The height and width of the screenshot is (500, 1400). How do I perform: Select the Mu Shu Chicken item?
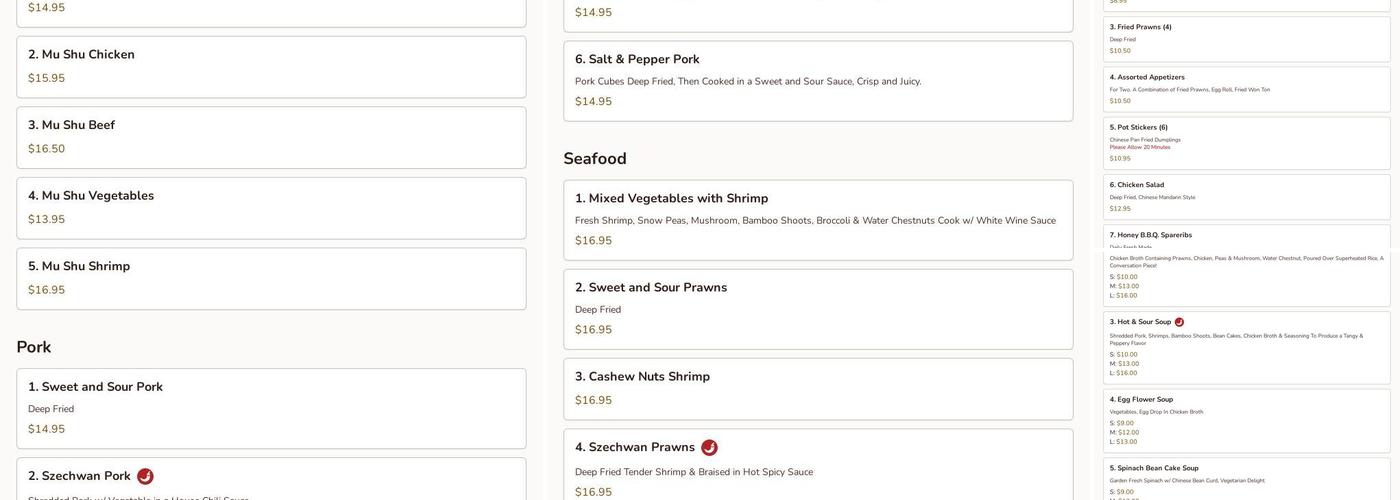click(271, 67)
